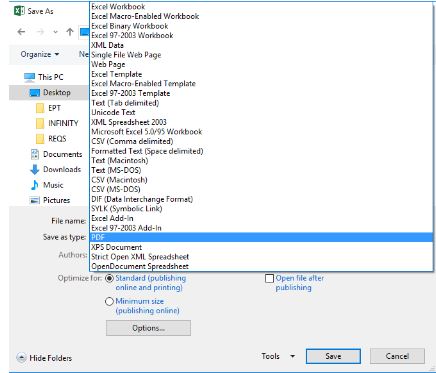Click the Excel icon in the title bar
The width and height of the screenshot is (436, 373).
pos(19,11)
